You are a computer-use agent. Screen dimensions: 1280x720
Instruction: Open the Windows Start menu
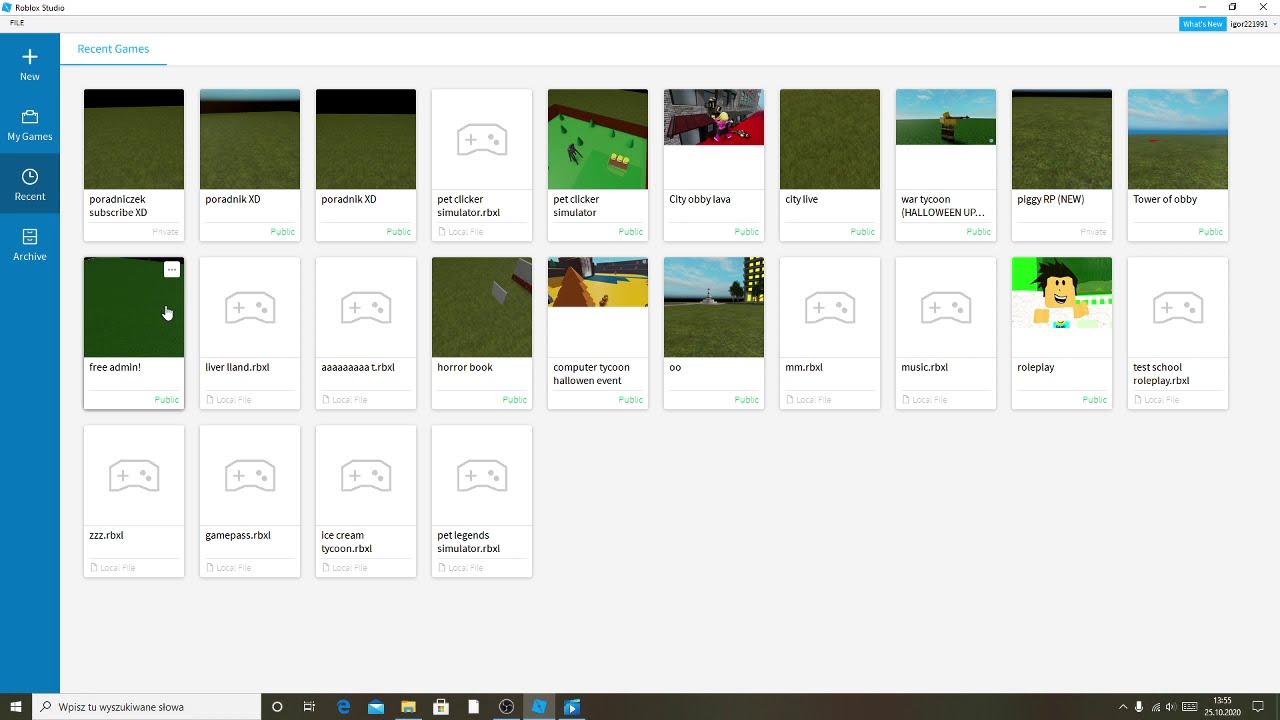(16, 707)
